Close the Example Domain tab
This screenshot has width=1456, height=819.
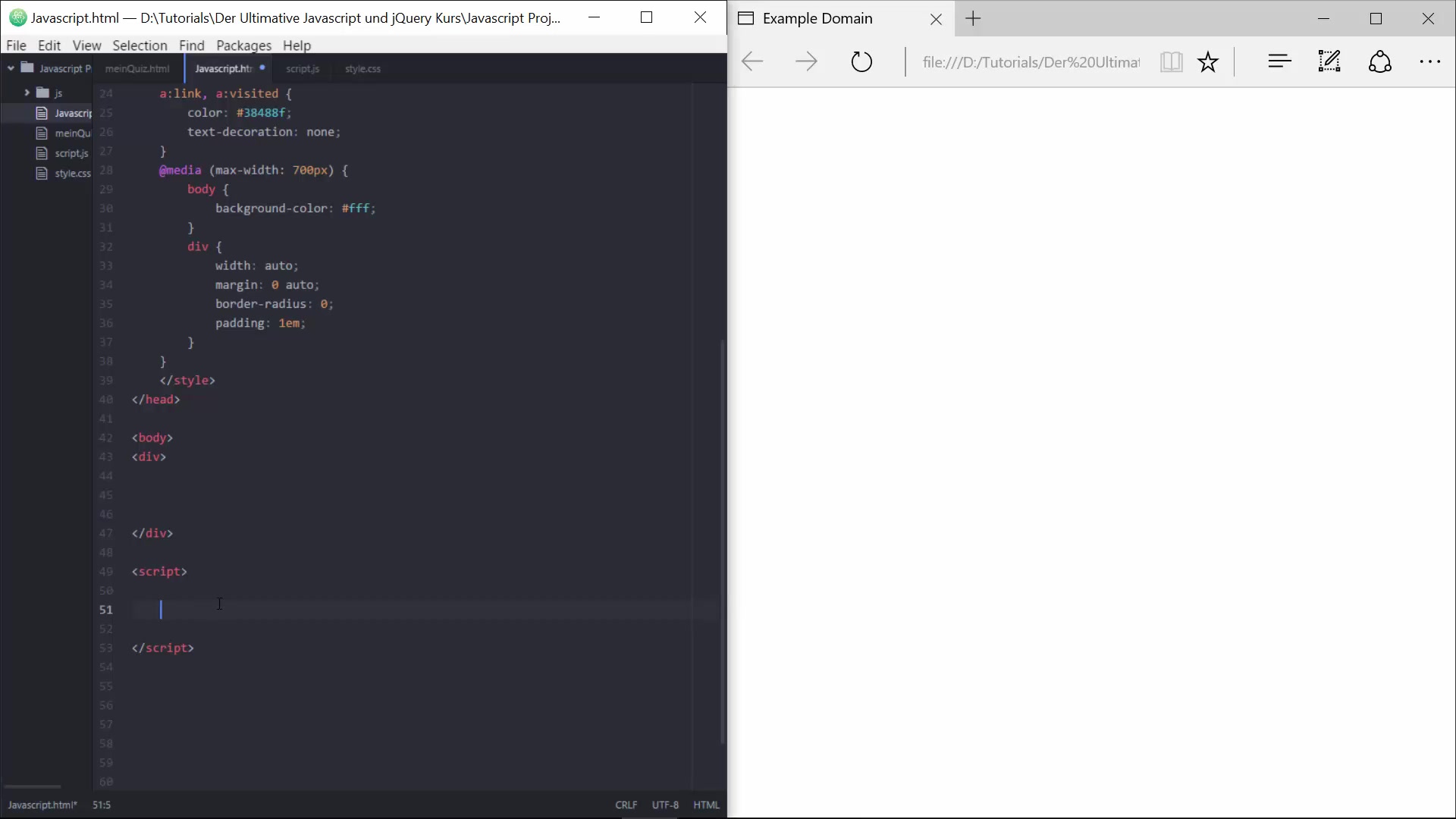936,20
